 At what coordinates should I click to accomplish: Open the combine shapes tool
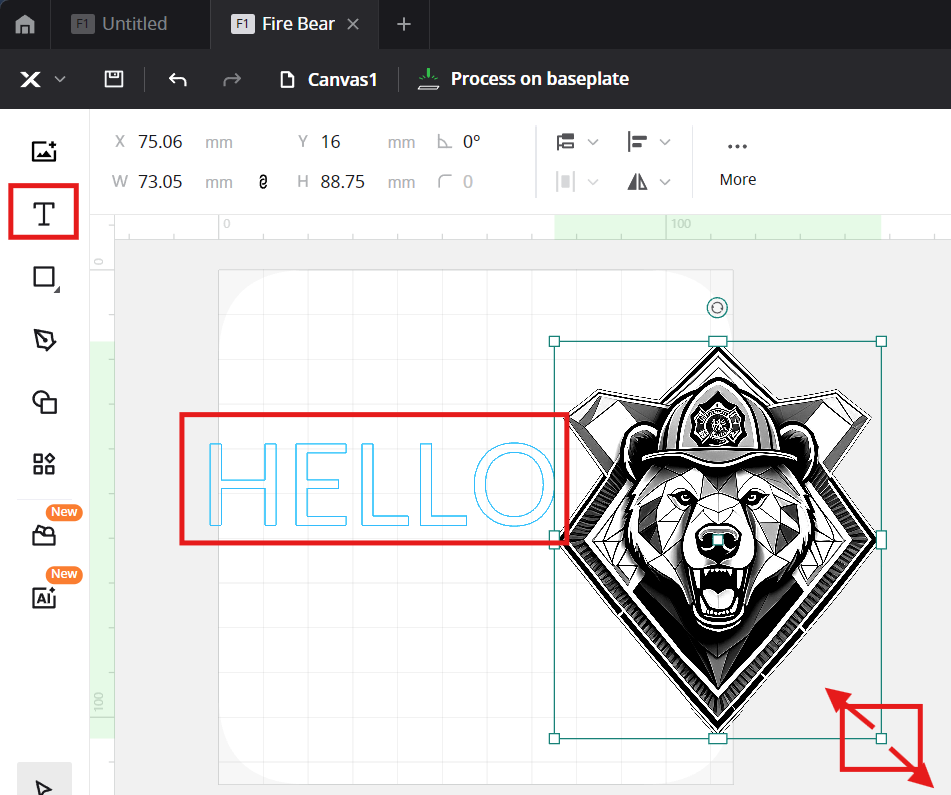pyautogui.click(x=44, y=402)
